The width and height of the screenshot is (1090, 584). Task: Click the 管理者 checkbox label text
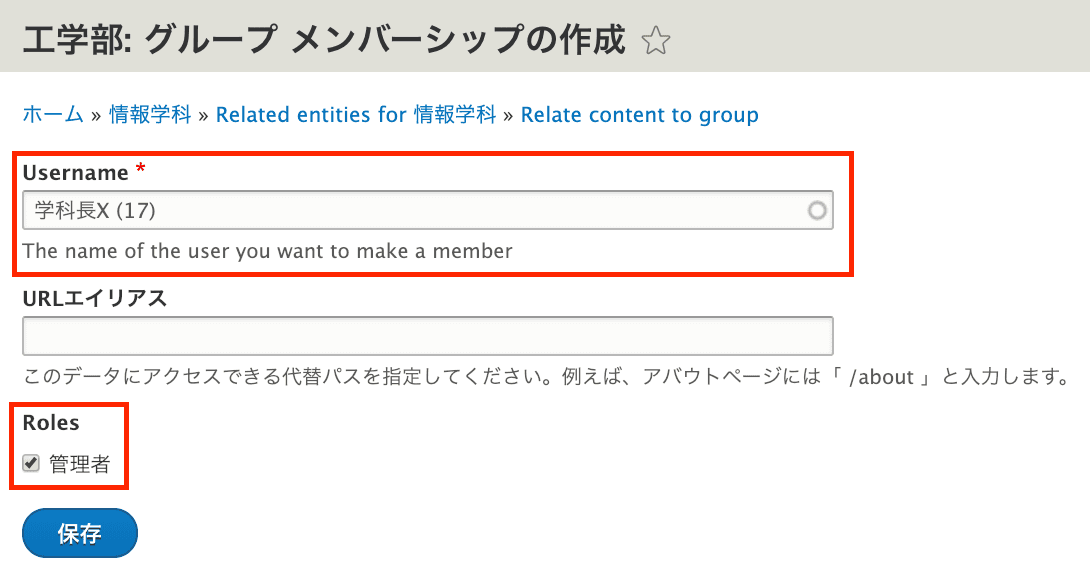tap(80, 464)
